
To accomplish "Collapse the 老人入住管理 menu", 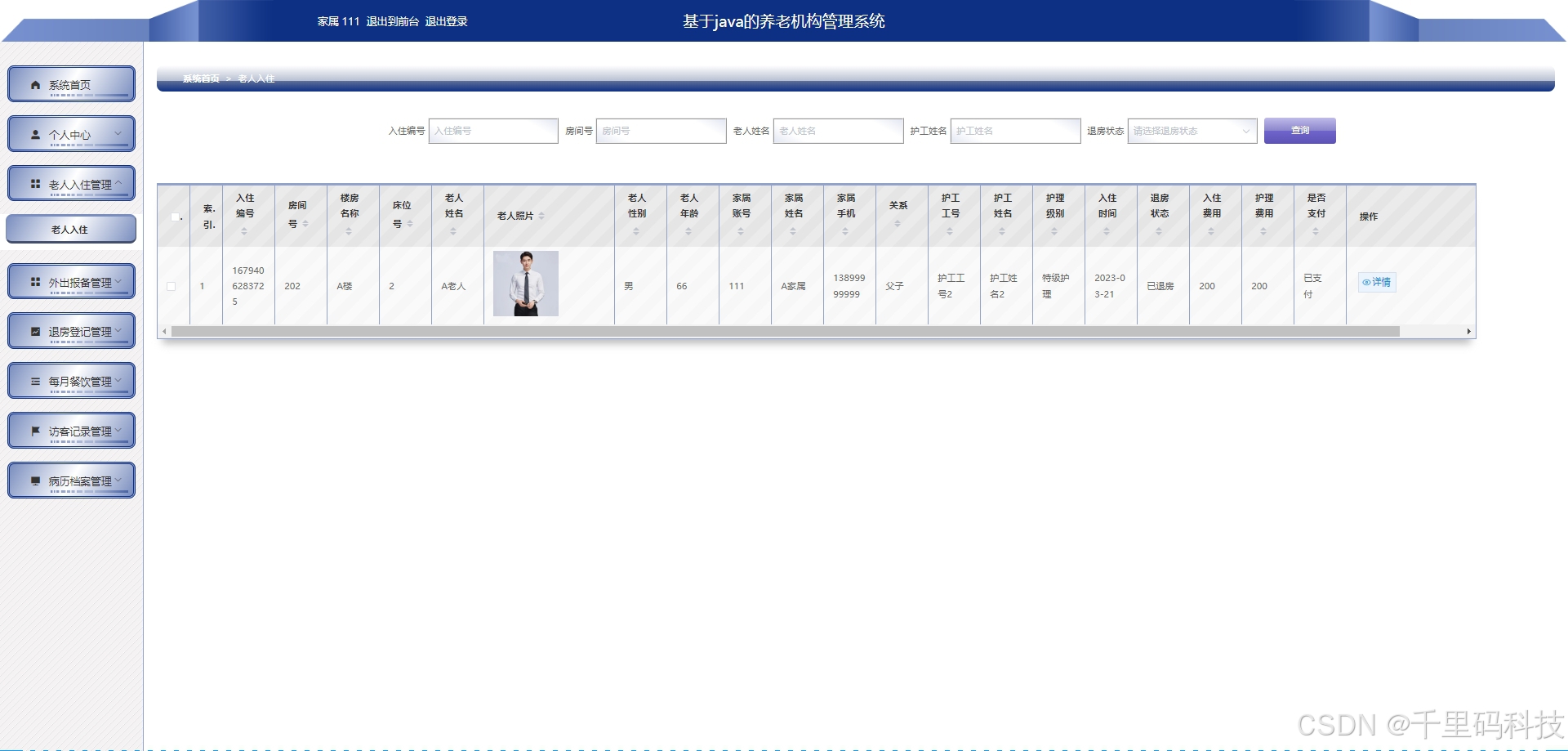I will coord(71,184).
